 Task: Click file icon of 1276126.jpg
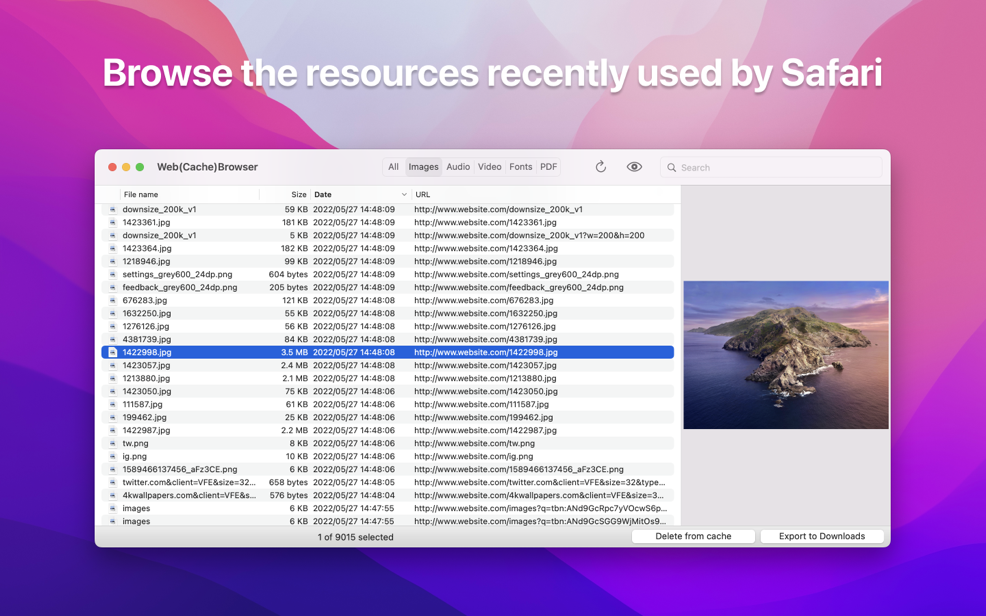[x=113, y=326]
